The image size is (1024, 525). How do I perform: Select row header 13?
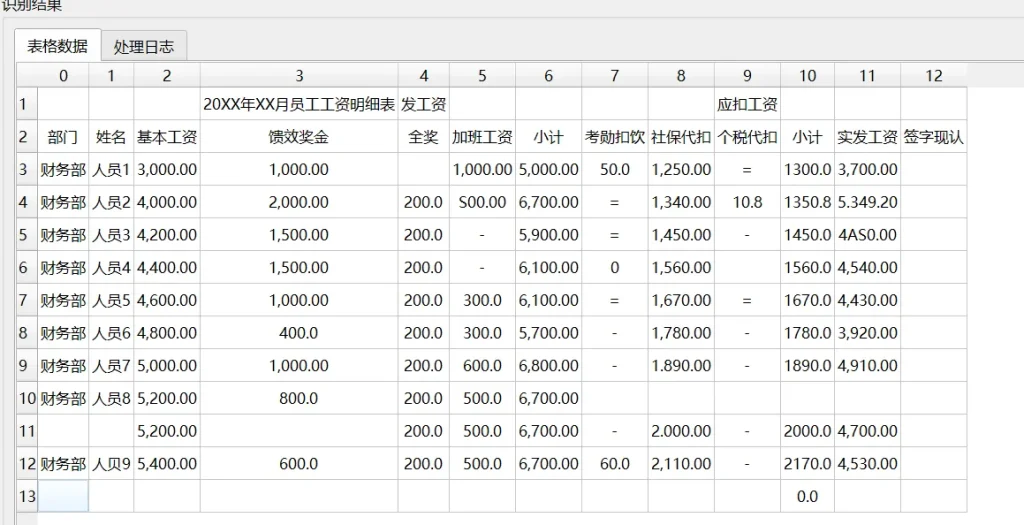click(27, 496)
